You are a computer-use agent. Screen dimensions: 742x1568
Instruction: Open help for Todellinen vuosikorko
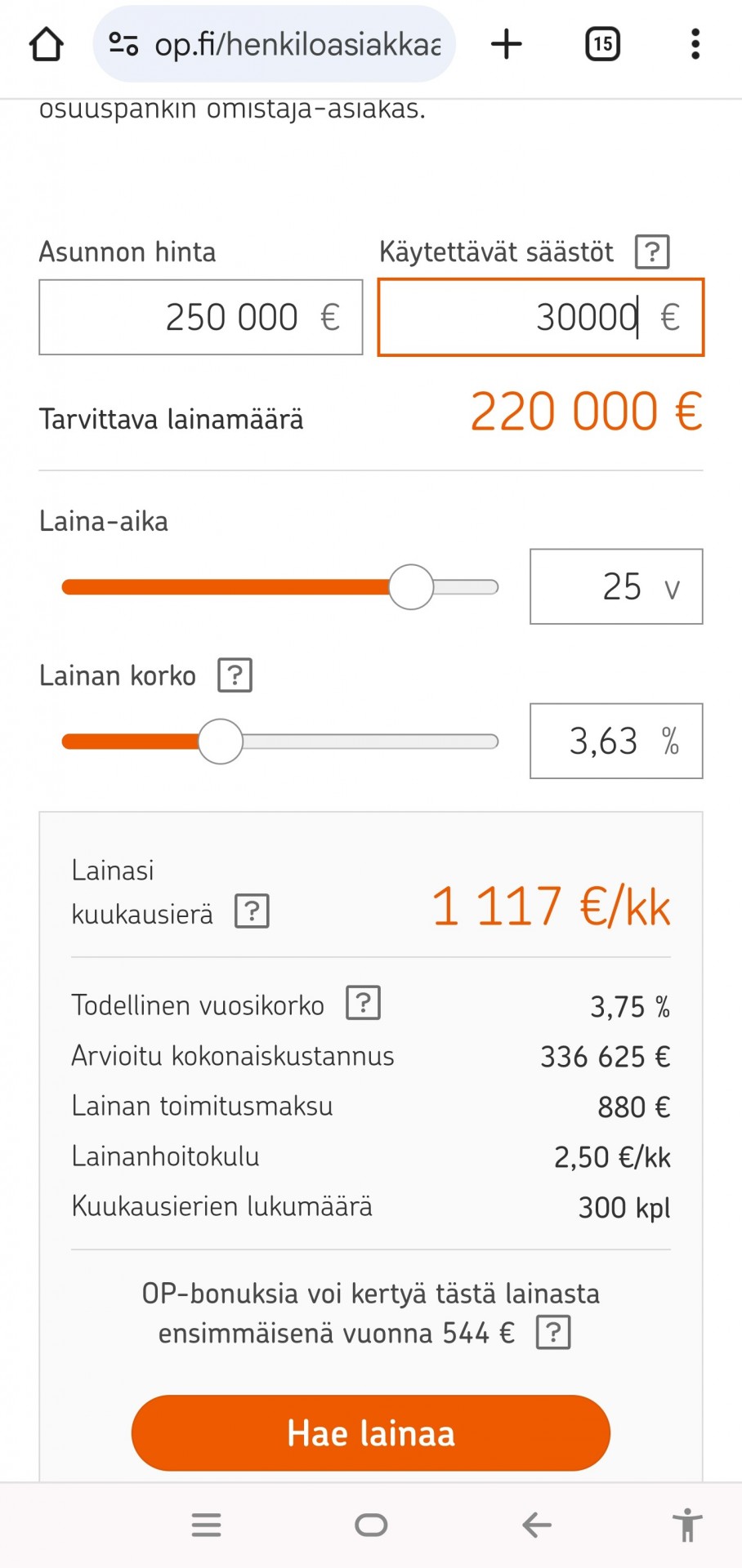363,1002
